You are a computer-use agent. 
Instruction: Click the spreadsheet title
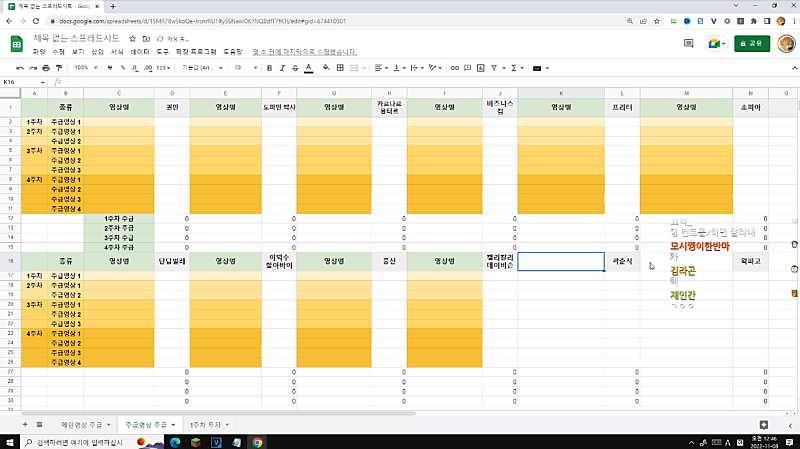pyautogui.click(x=77, y=38)
